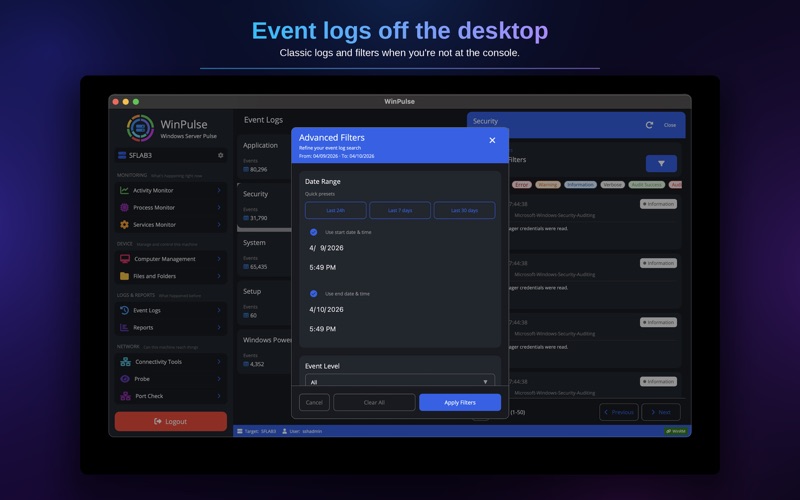The height and width of the screenshot is (500, 800).
Task: Open the Connectivity Tools network icon
Action: 125,362
